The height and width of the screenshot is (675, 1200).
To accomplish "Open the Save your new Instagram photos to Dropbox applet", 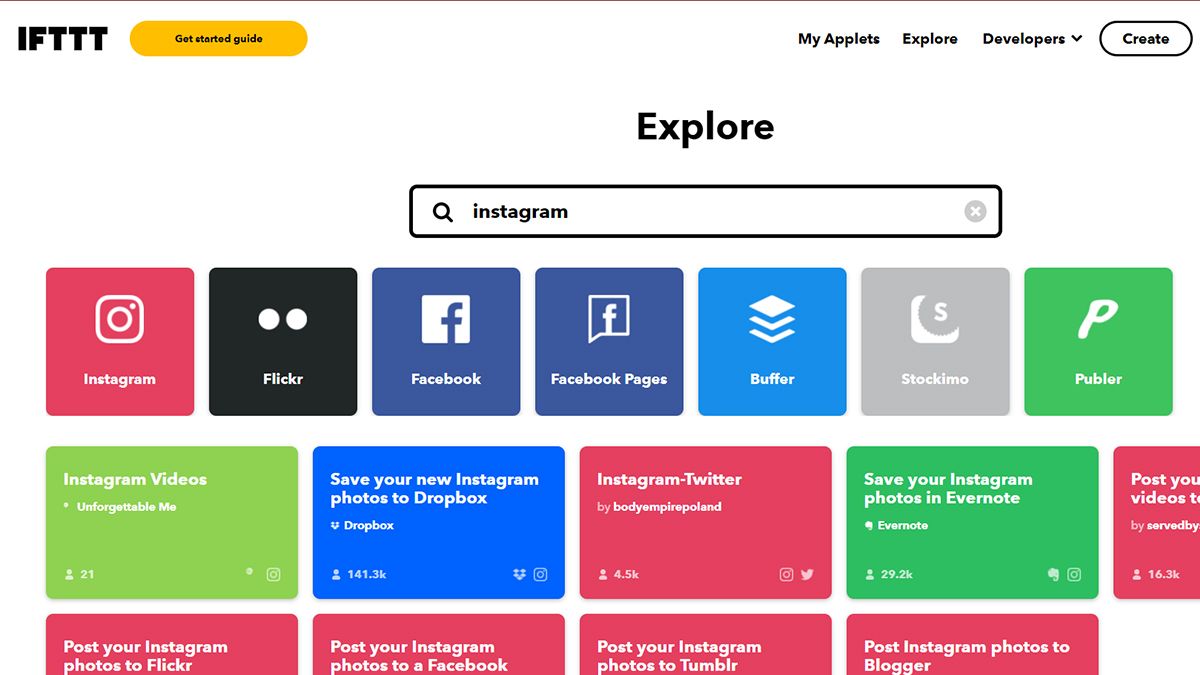I will [x=438, y=520].
